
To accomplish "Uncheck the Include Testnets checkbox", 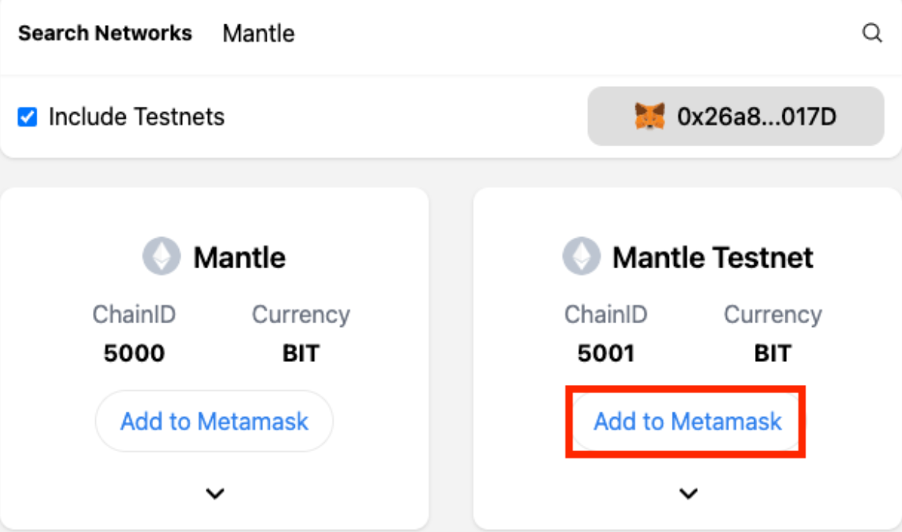I will coord(27,117).
